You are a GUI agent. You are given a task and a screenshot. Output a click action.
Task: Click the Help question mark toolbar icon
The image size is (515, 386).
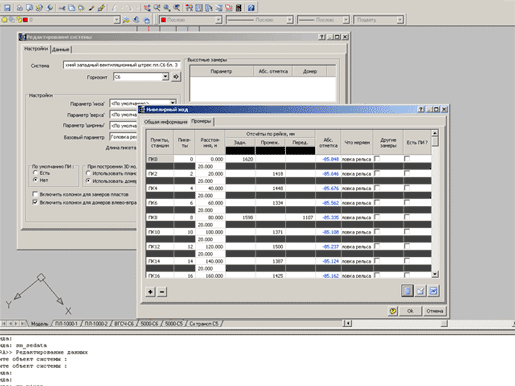pyautogui.click(x=251, y=7)
